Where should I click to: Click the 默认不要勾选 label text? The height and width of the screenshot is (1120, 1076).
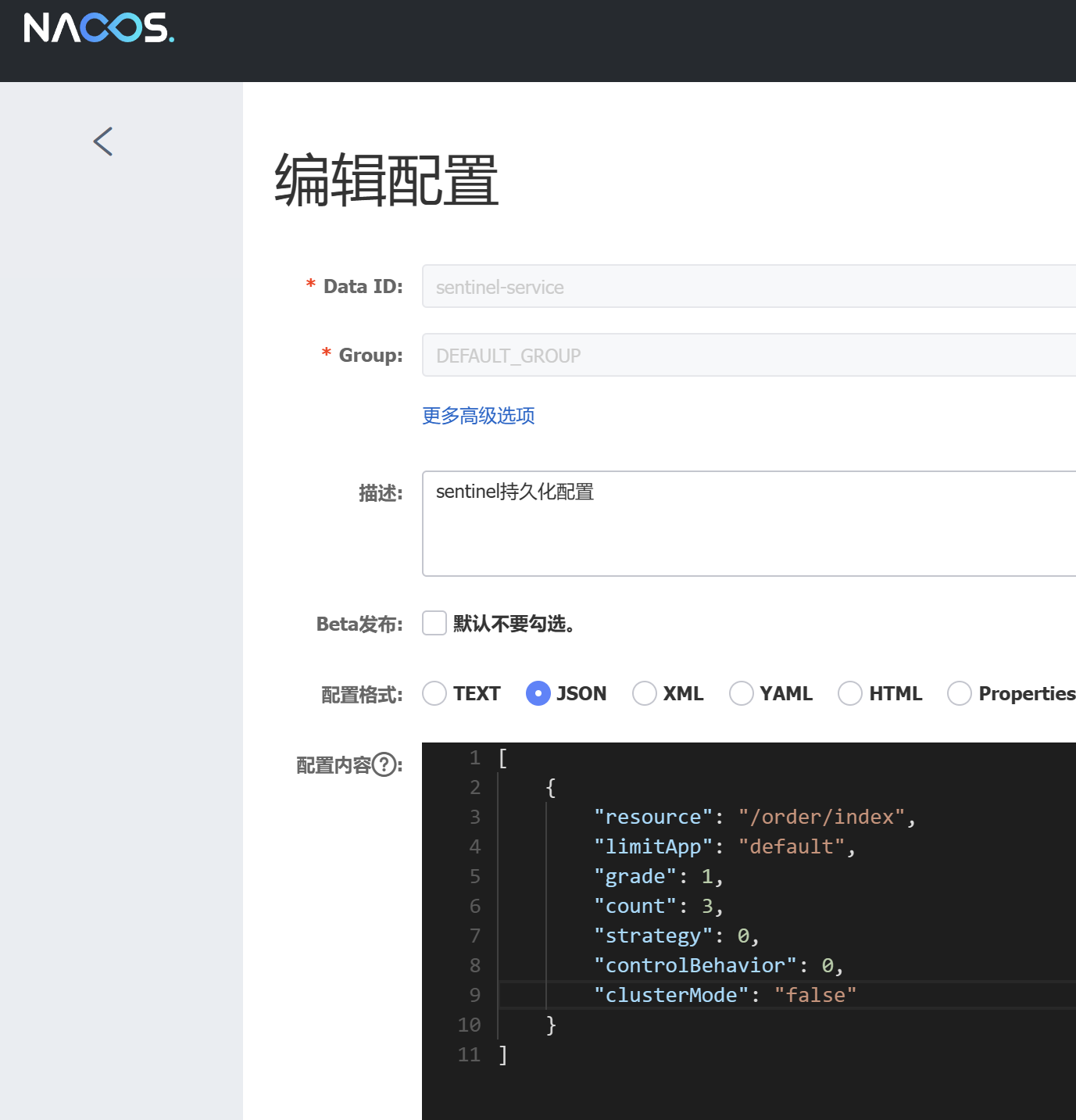point(514,624)
